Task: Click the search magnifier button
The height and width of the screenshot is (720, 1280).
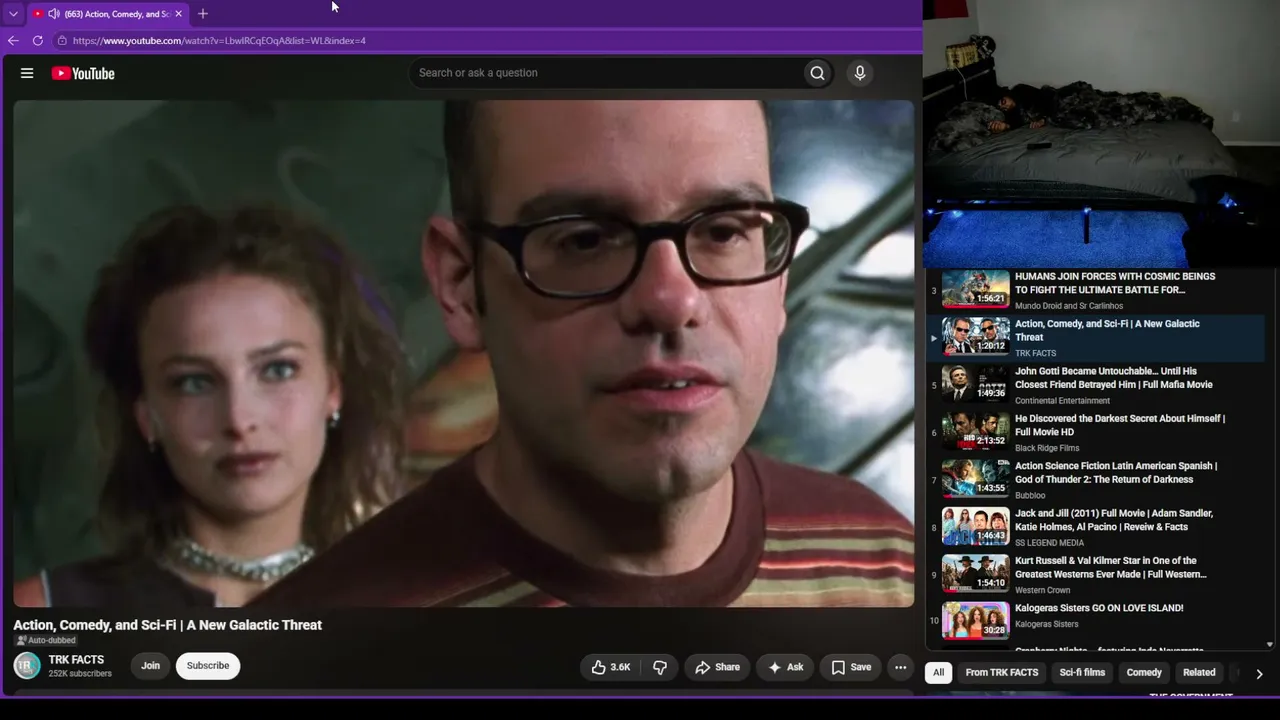Action: 817,73
